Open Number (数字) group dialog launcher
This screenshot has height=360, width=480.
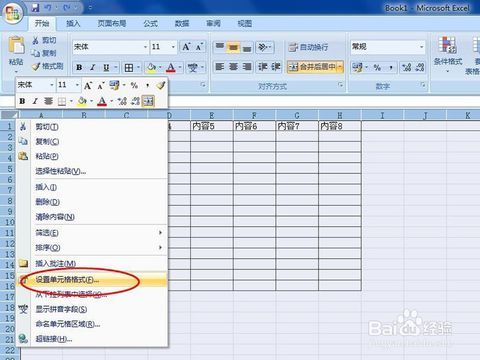(423, 85)
